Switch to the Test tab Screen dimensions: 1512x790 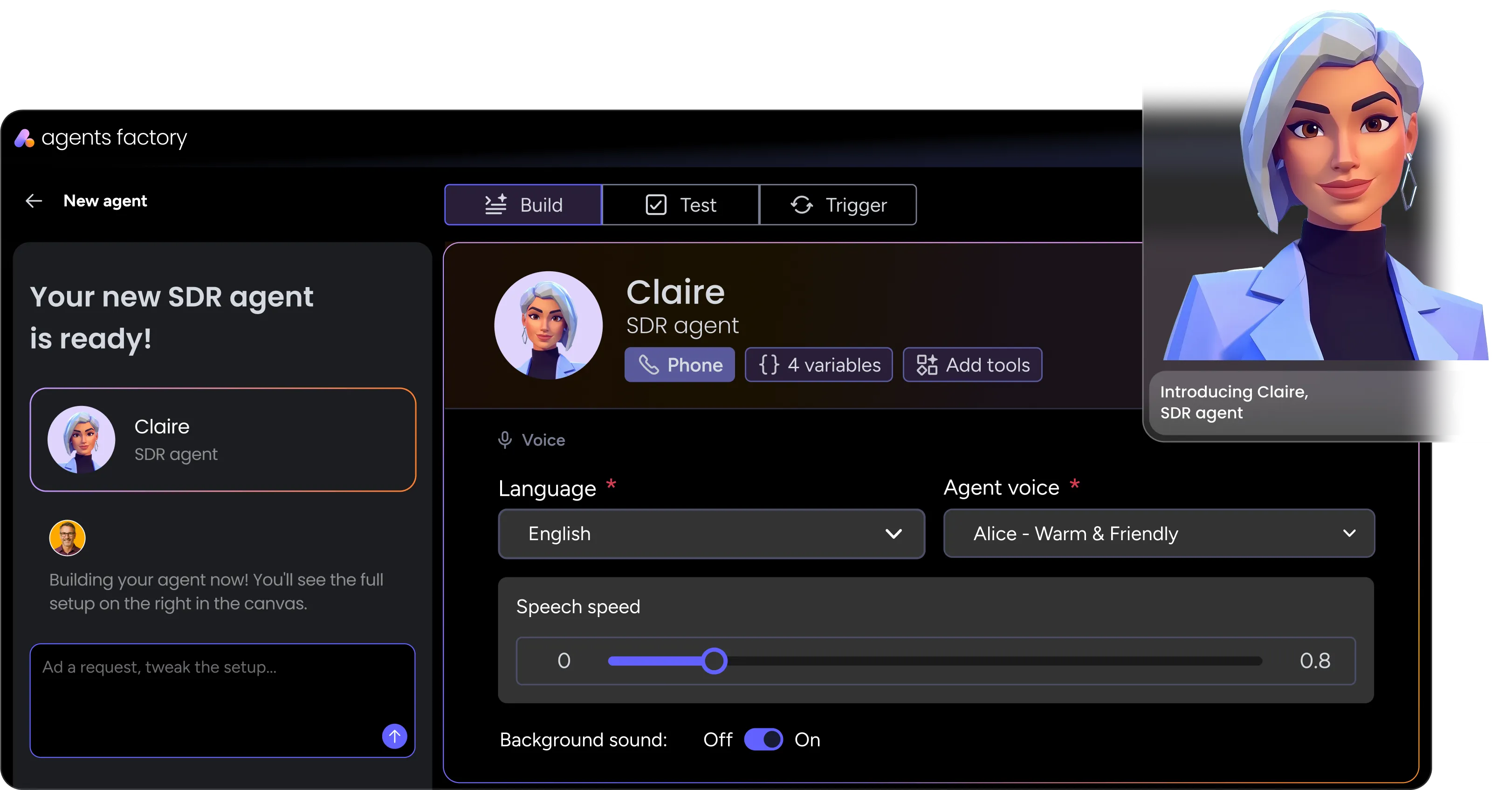tap(681, 205)
